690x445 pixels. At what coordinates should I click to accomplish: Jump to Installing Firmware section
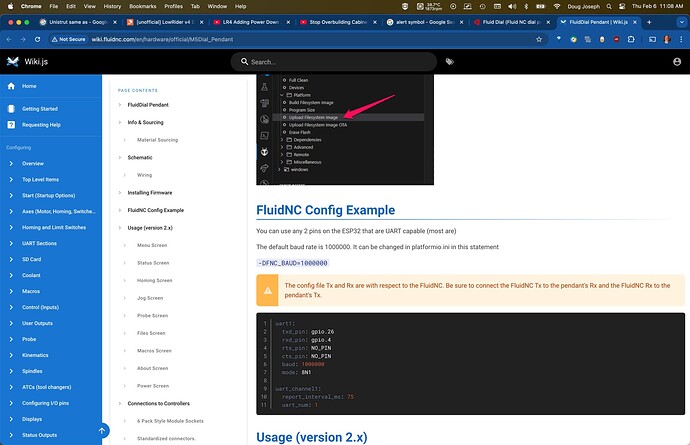tap(150, 193)
